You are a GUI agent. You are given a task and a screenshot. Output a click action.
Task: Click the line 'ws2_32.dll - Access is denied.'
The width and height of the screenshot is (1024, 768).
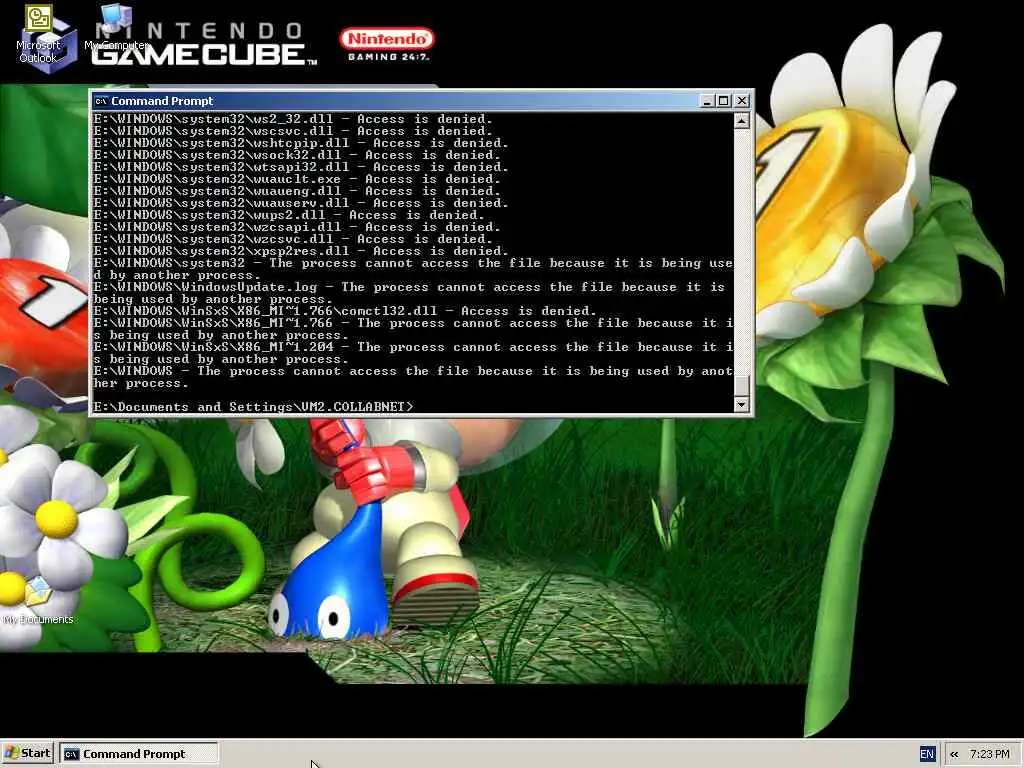[293, 119]
